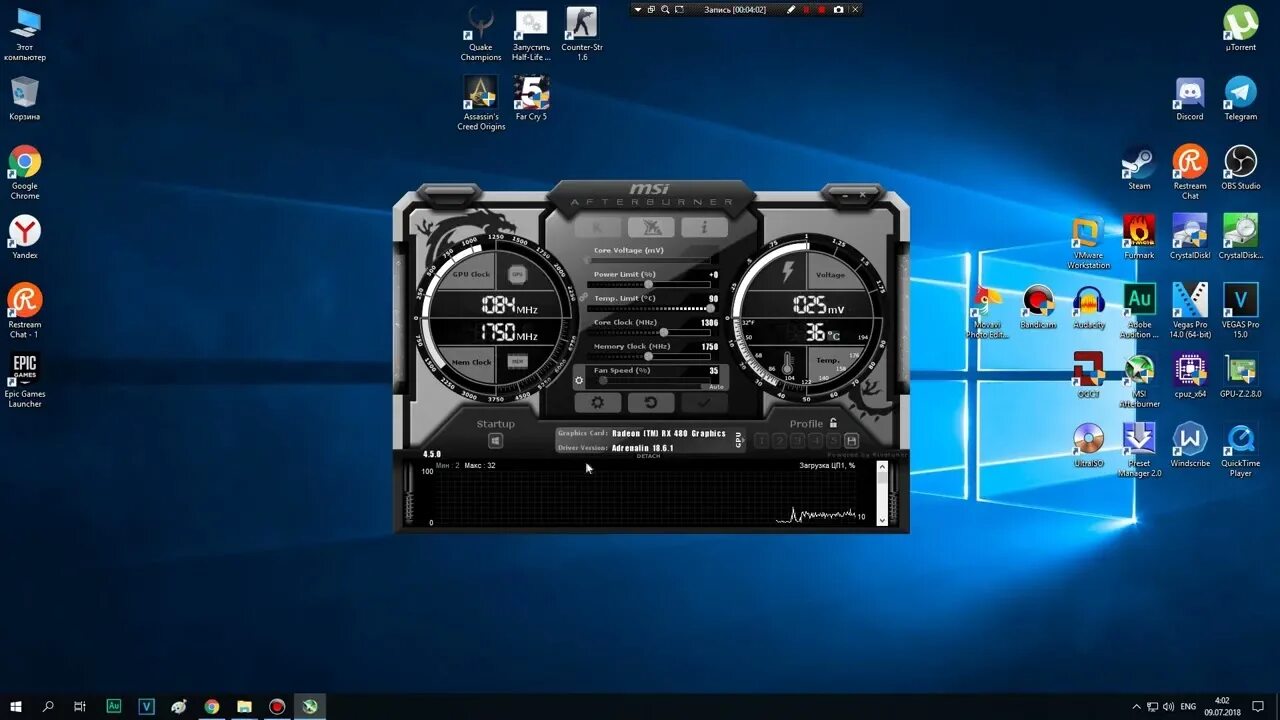
Task: Click the MEM chip icon in clock gauge
Action: pos(517,361)
